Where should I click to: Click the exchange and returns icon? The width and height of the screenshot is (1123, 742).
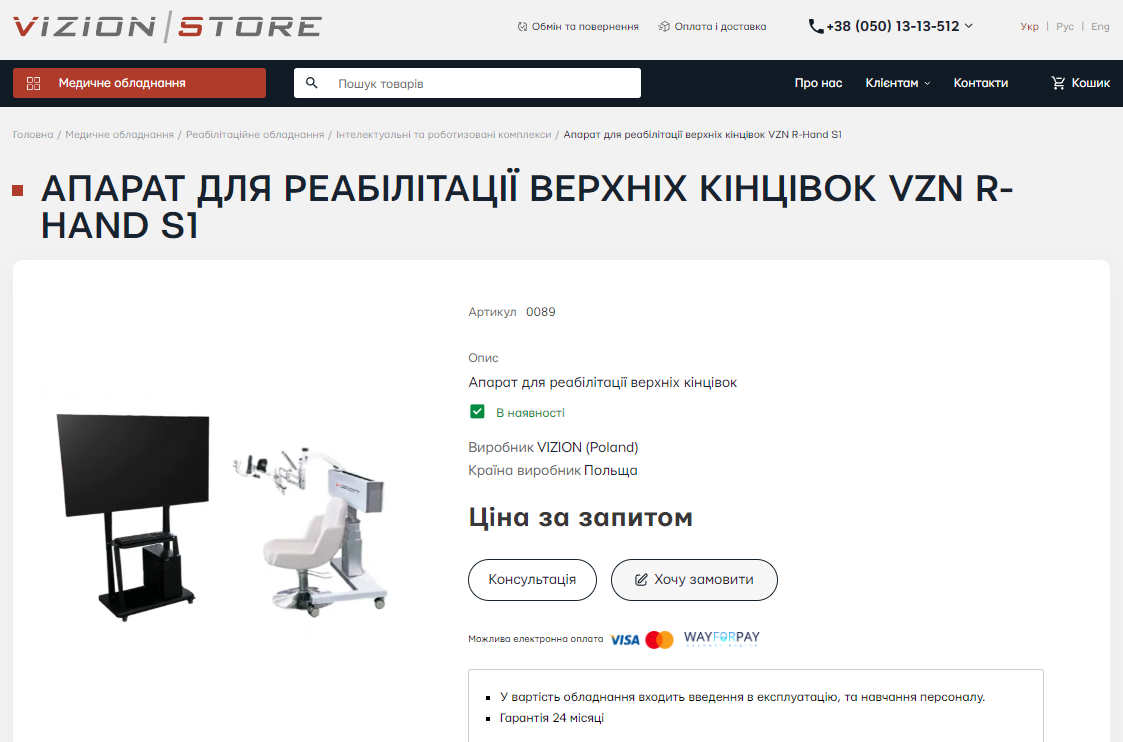click(x=522, y=26)
